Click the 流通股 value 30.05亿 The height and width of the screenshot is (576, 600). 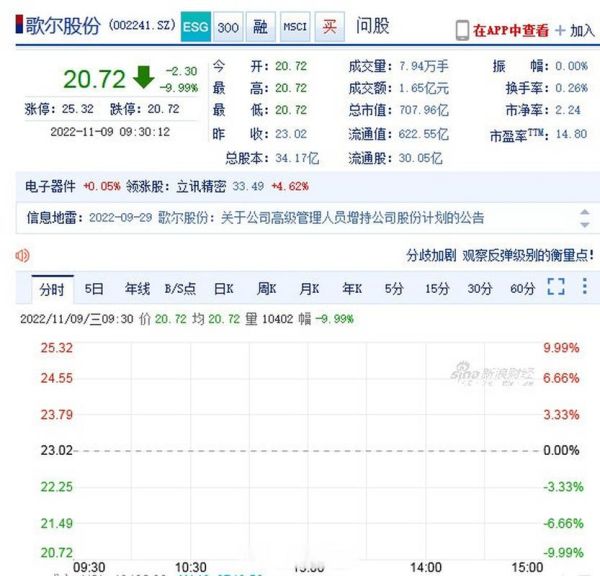[x=421, y=158]
